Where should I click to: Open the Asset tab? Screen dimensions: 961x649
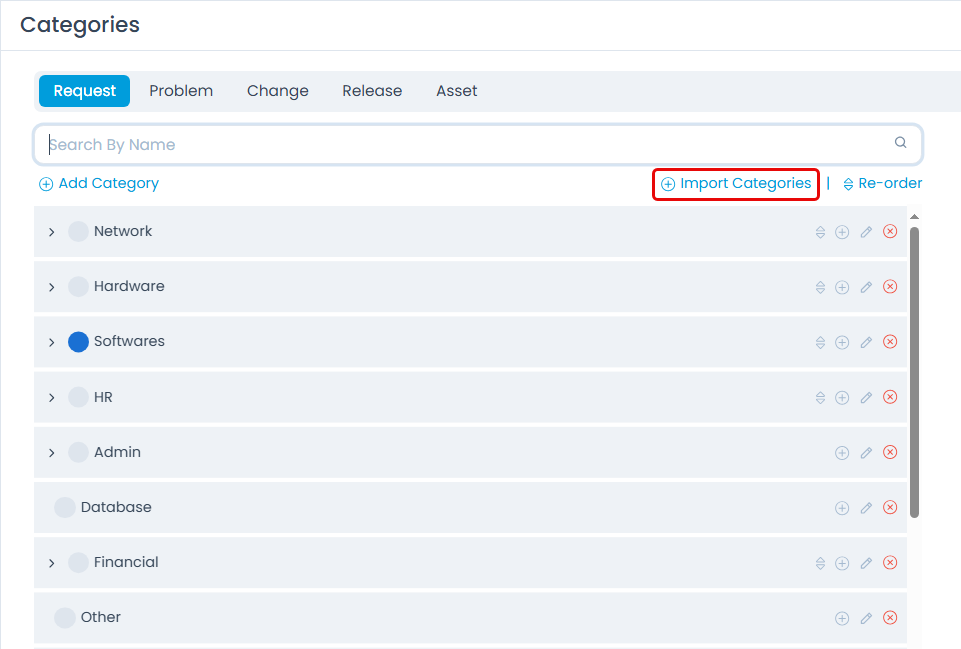pyautogui.click(x=456, y=90)
